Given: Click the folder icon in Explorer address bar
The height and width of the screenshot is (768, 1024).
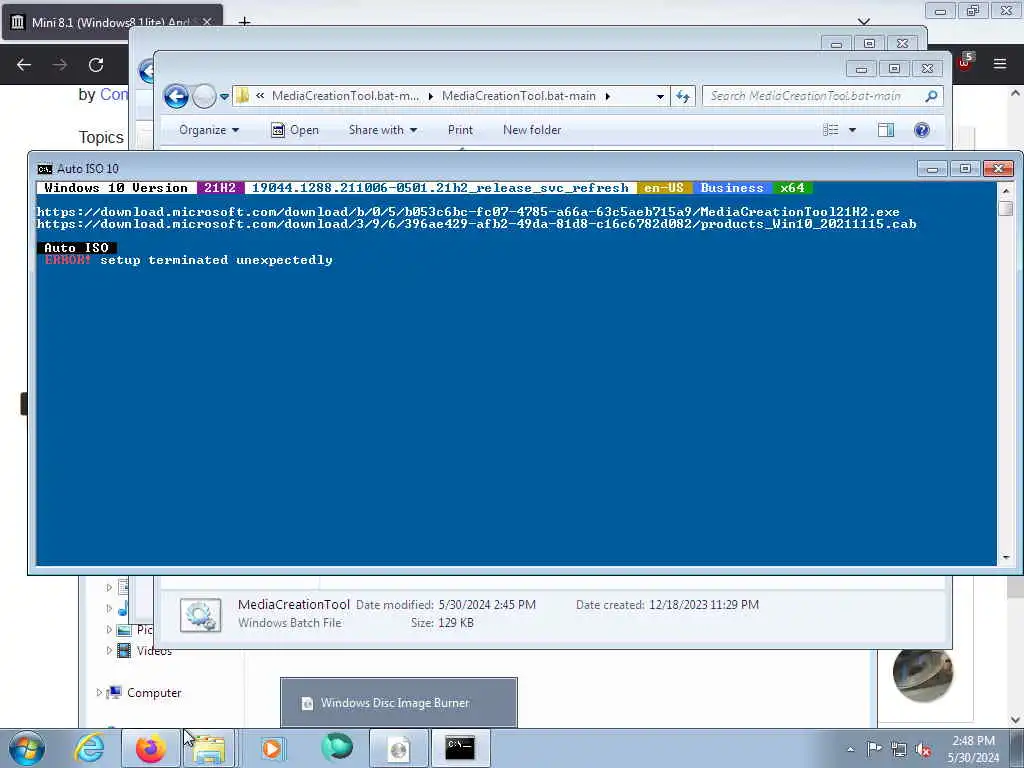Looking at the screenshot, I should tap(242, 96).
